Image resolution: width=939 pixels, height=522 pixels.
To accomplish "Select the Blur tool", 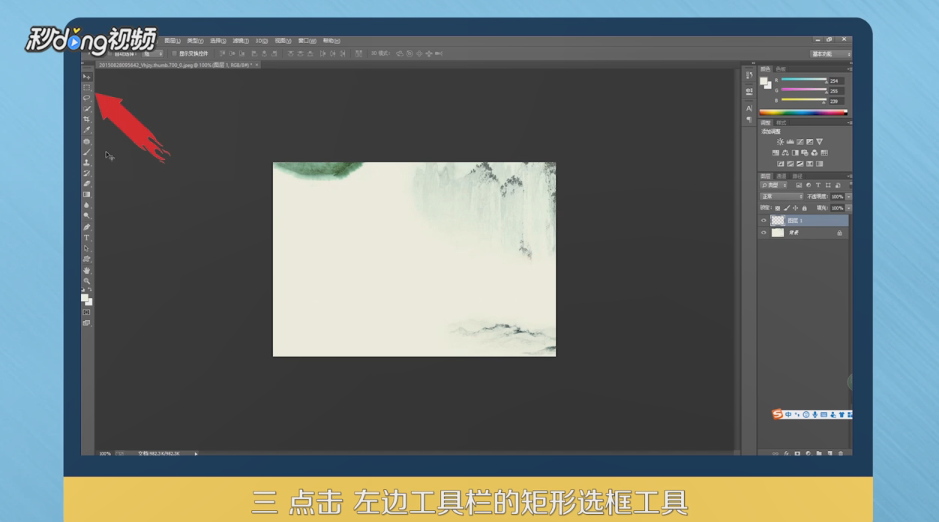I will (x=87, y=205).
